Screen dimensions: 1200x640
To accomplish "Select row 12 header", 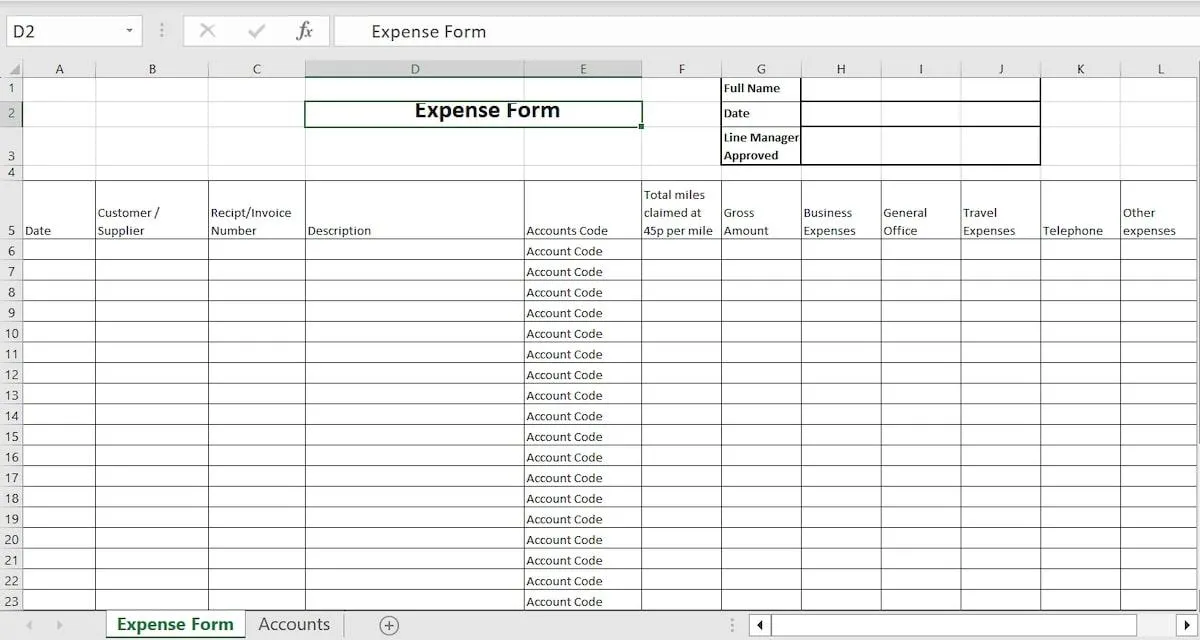I will [12, 374].
